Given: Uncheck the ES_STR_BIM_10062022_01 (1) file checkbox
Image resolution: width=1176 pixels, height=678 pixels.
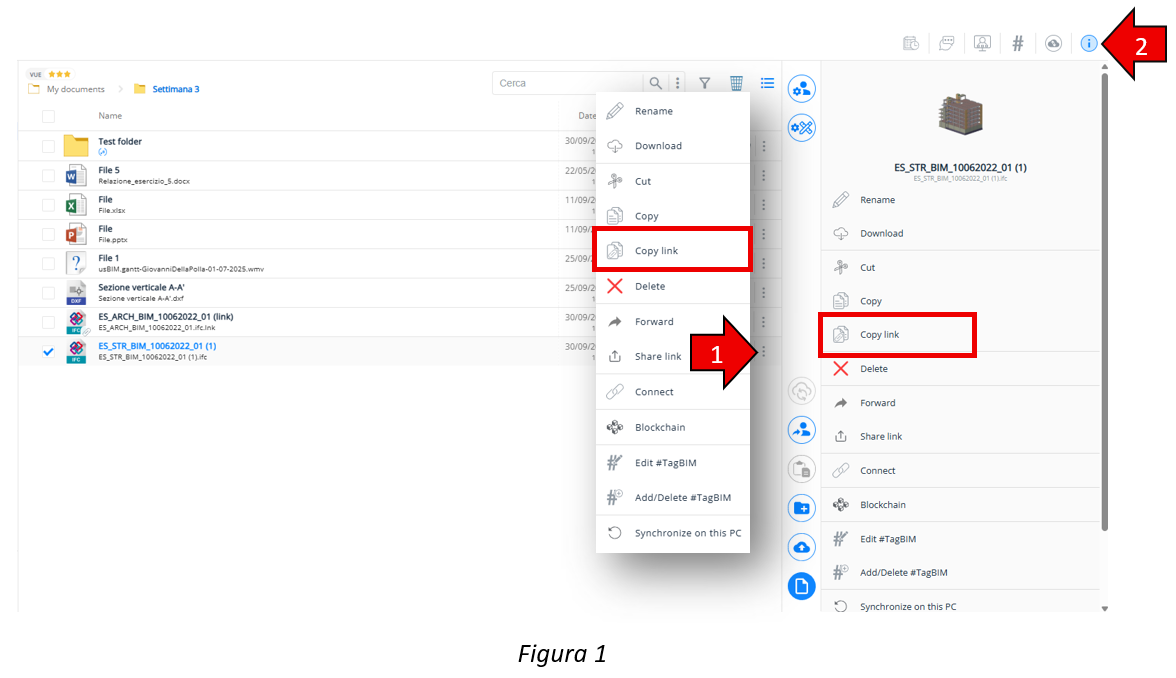Looking at the screenshot, I should [x=48, y=351].
